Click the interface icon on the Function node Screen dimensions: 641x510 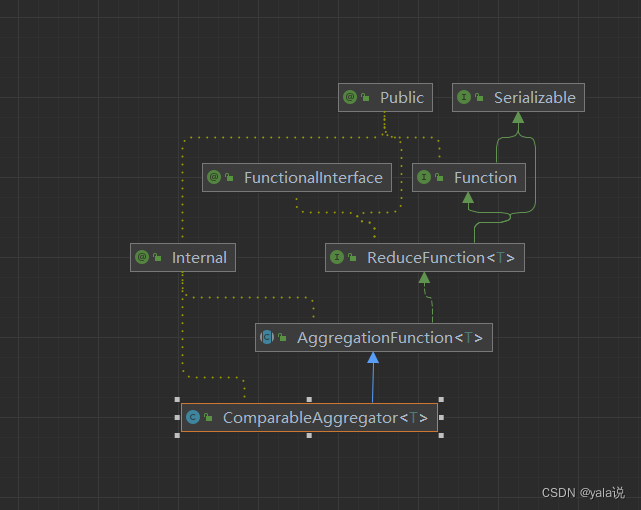[424, 178]
